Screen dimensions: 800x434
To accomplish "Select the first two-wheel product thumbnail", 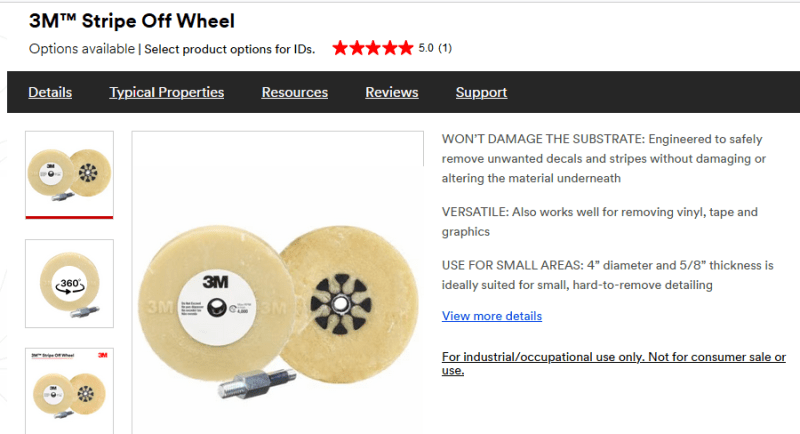I will (69, 174).
